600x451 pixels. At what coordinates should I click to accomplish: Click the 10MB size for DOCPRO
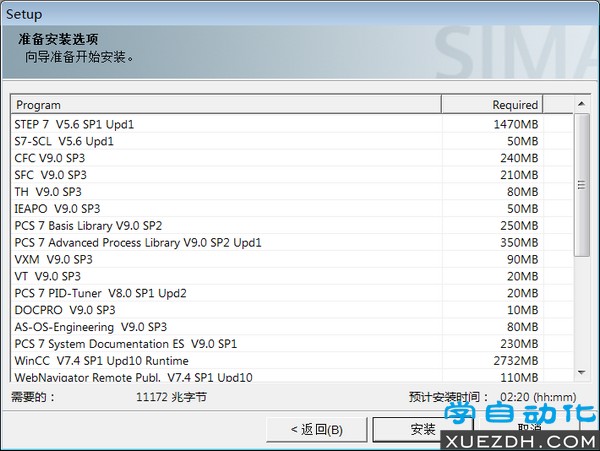click(522, 310)
